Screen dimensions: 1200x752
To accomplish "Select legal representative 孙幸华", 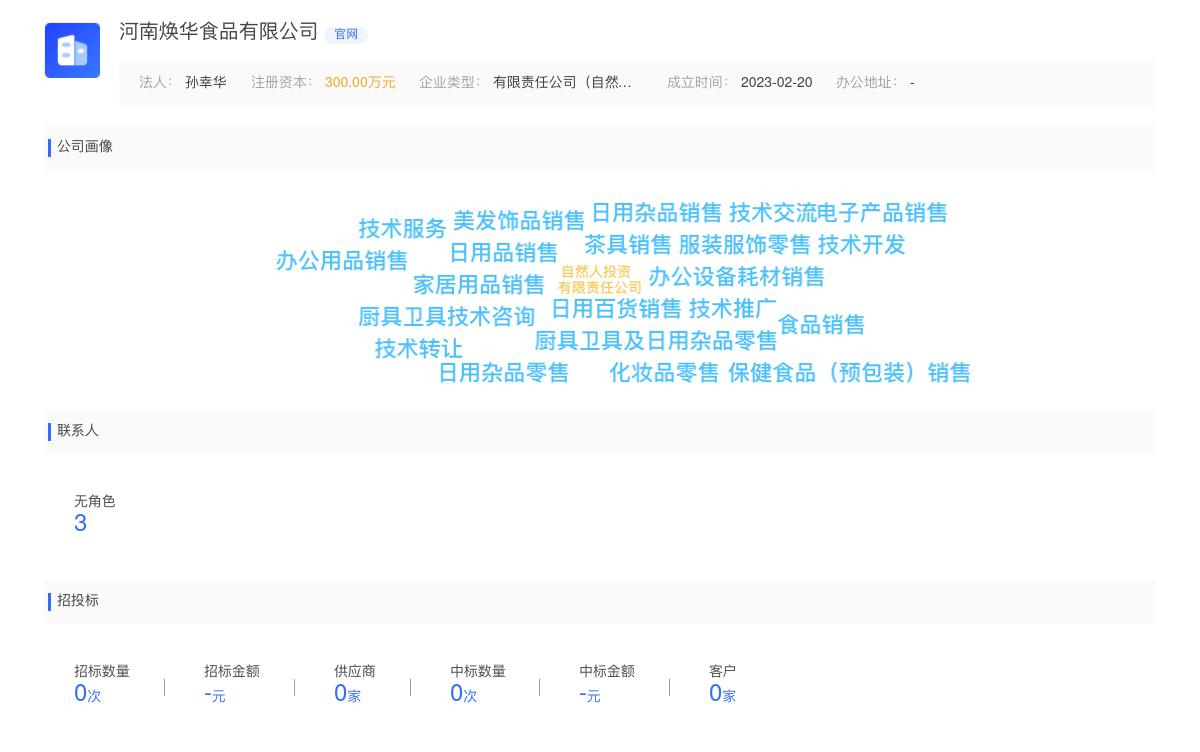I will pyautogui.click(x=206, y=82).
